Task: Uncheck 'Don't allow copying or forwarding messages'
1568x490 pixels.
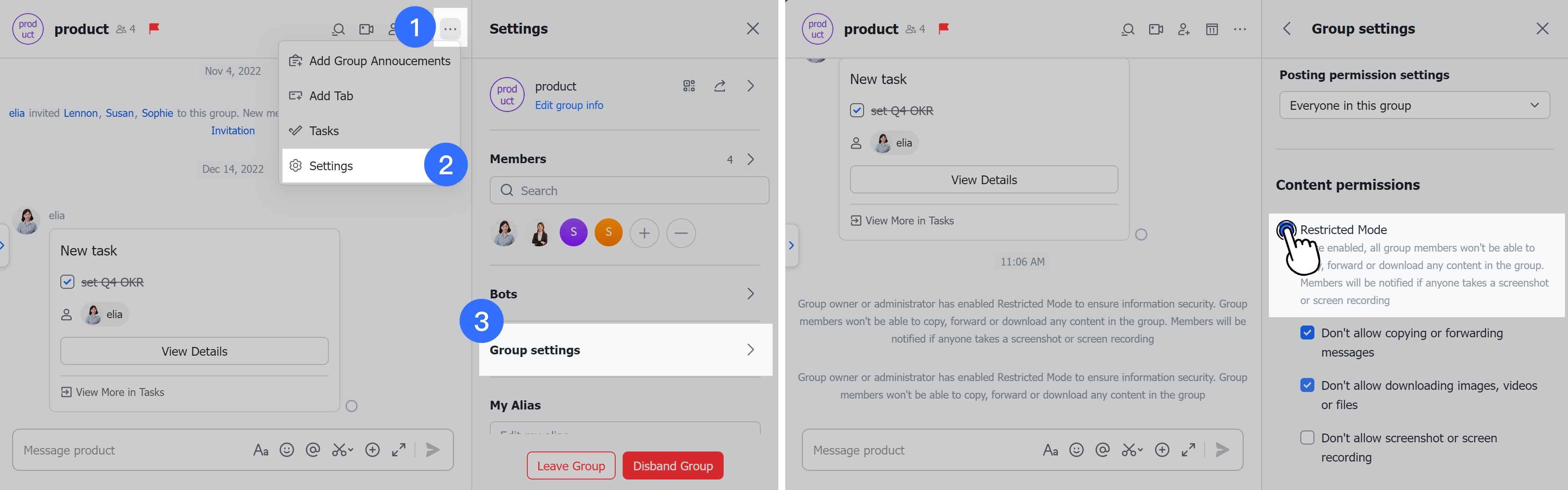Action: pos(1307,332)
